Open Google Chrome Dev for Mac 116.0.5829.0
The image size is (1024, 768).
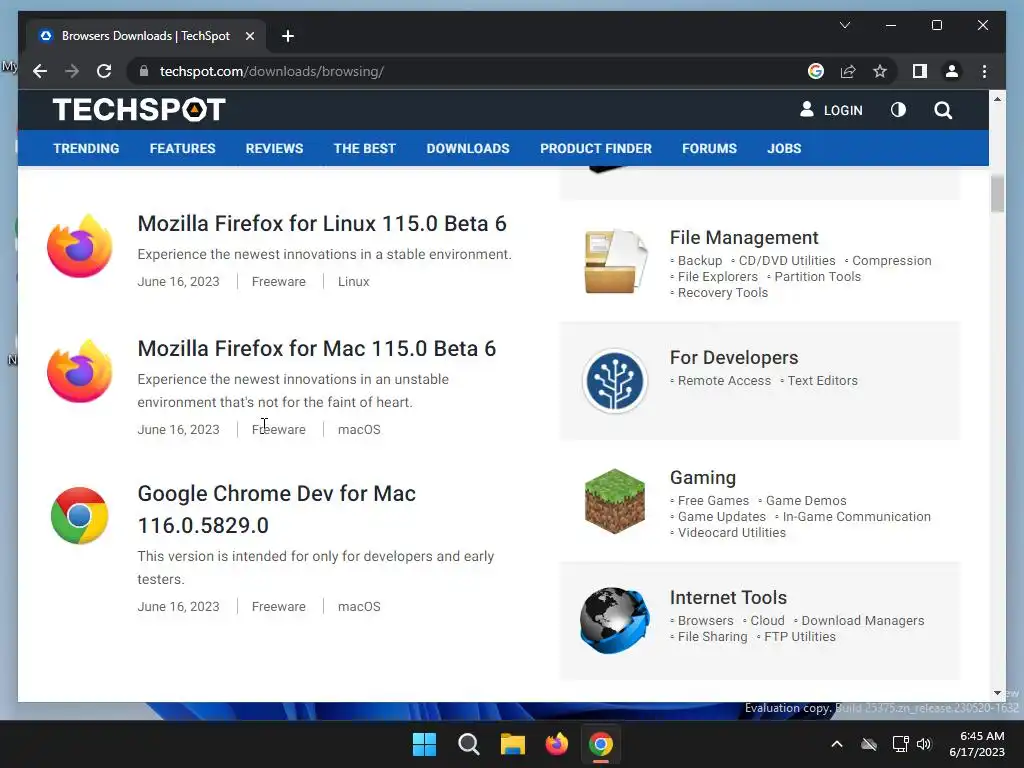pos(276,509)
